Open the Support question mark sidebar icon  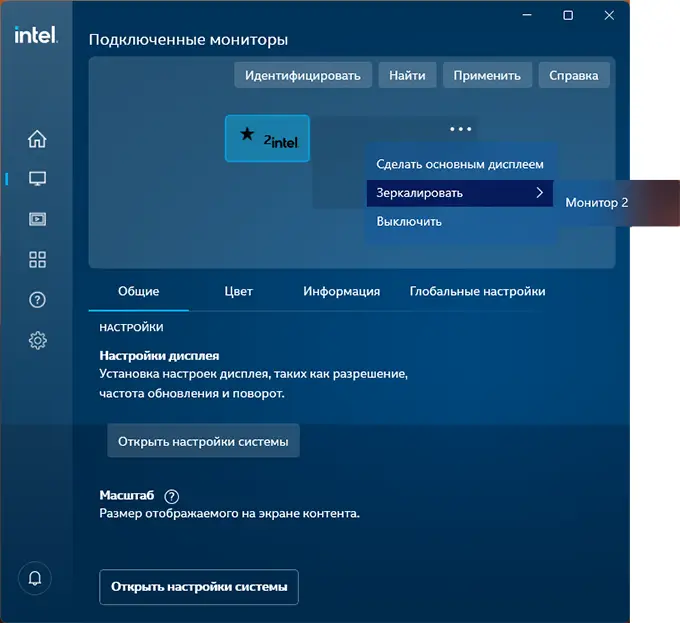(37, 300)
